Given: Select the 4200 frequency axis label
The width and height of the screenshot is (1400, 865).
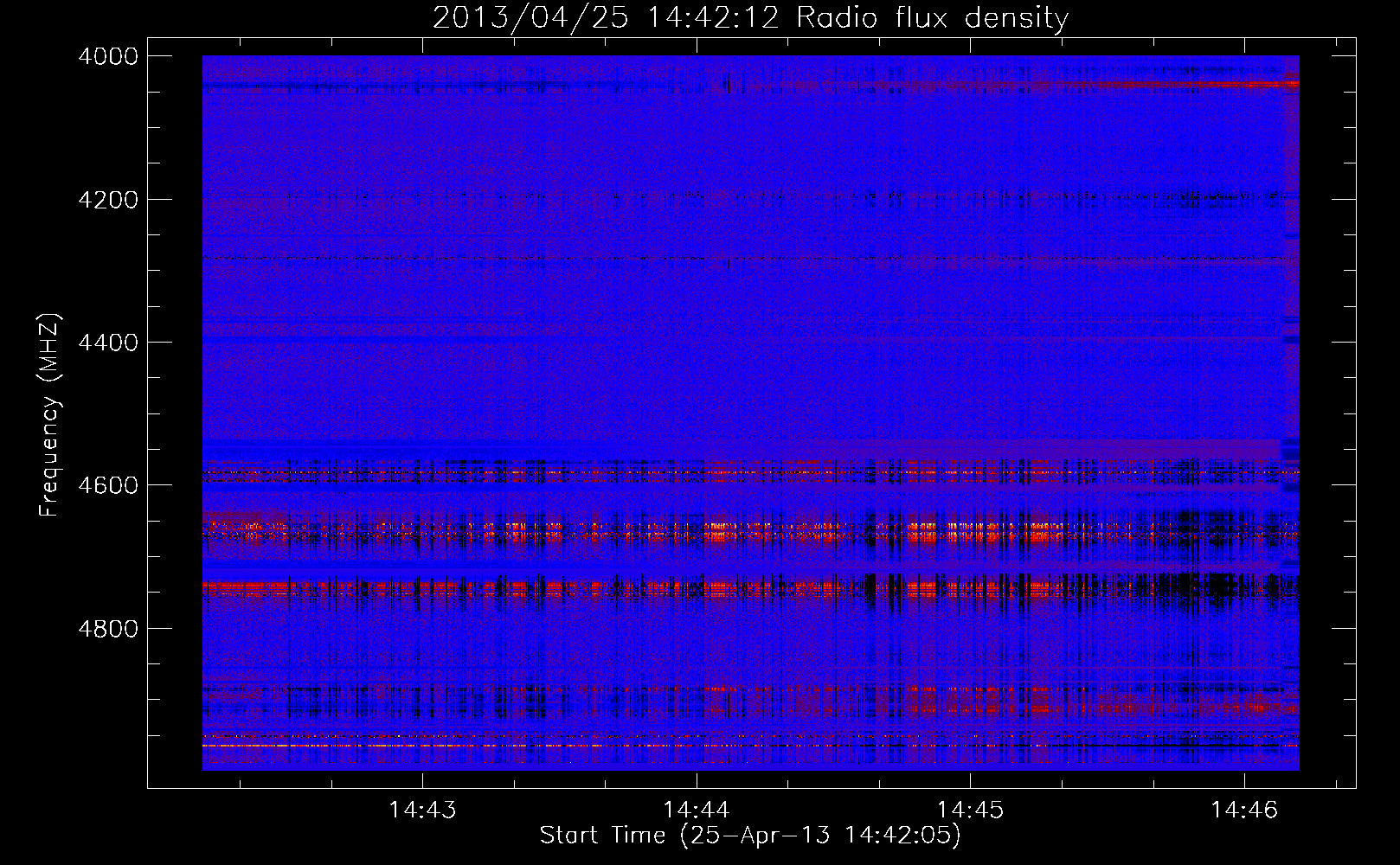Looking at the screenshot, I should 108,200.
